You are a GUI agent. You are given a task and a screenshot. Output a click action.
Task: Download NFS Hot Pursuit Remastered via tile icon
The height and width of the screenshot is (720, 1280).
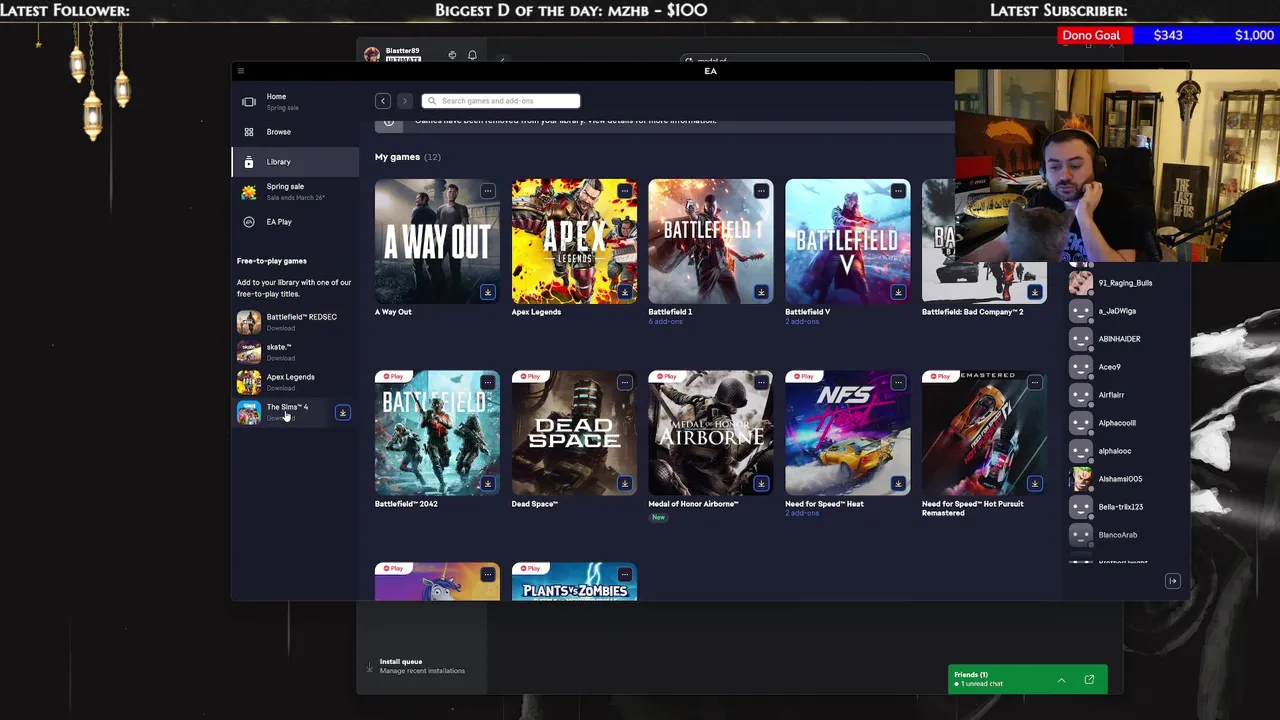point(1035,484)
